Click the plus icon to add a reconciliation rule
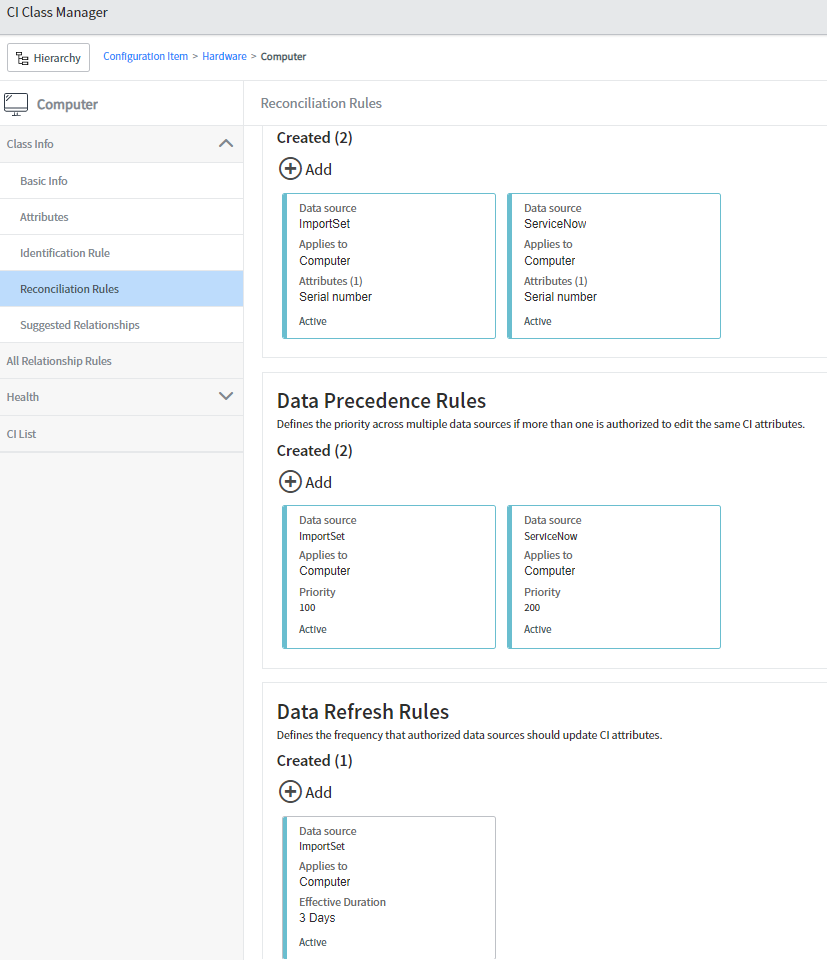This screenshot has width=827, height=960. [x=289, y=169]
